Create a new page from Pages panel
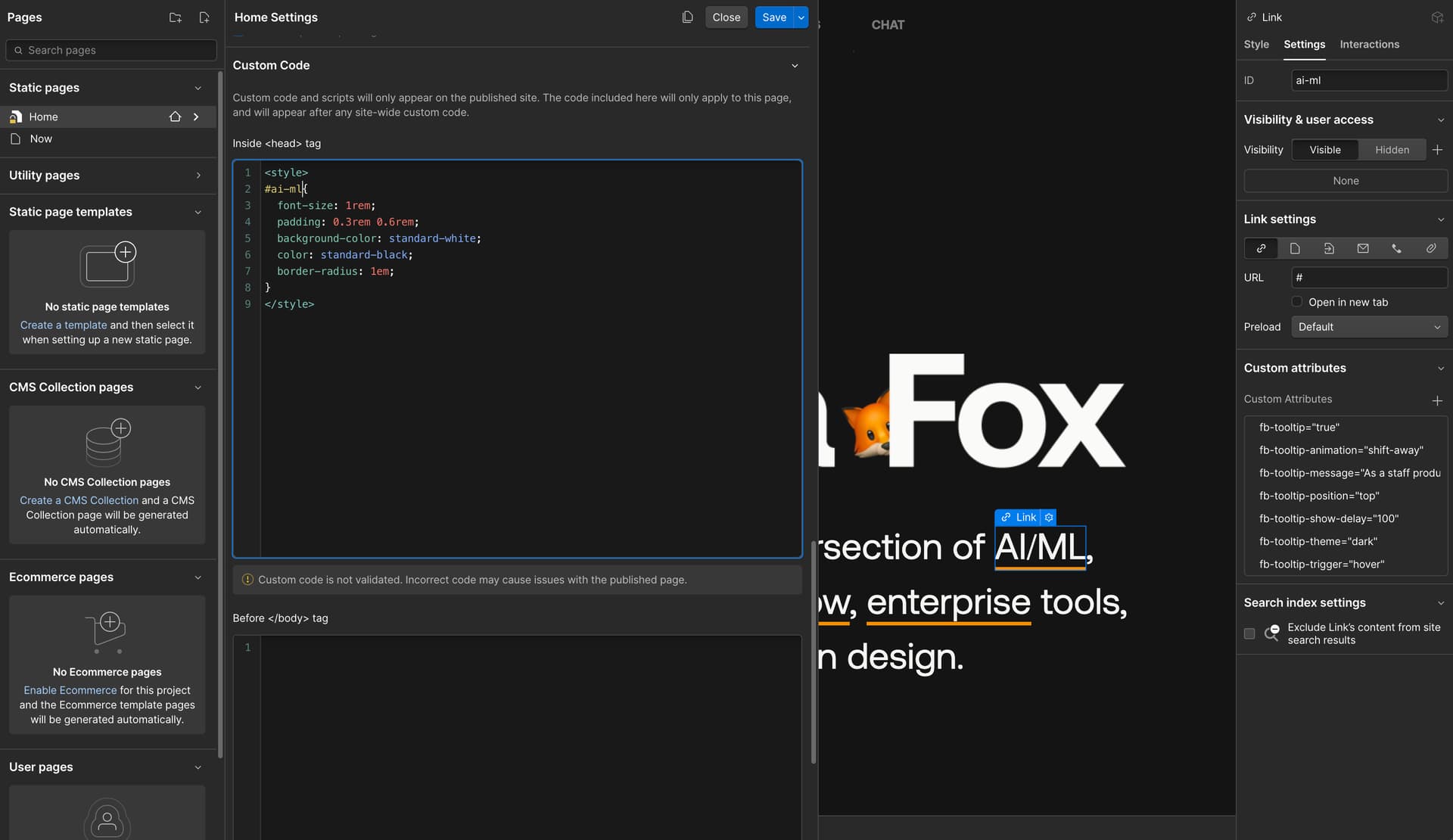 [x=204, y=17]
